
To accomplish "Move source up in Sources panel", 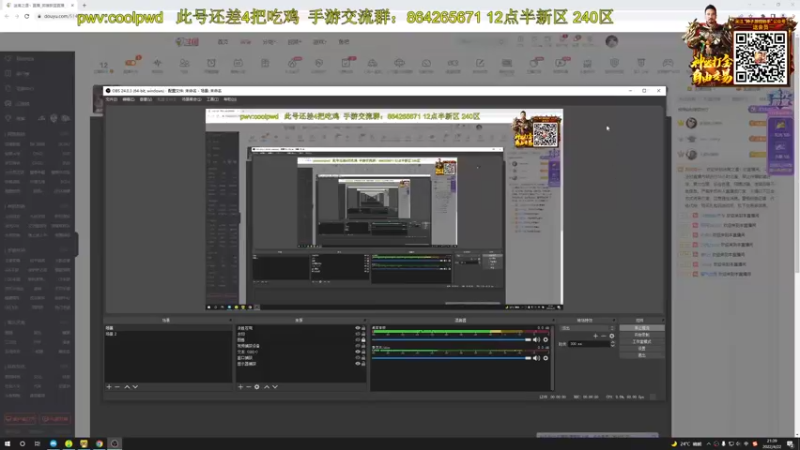I will 266,387.
